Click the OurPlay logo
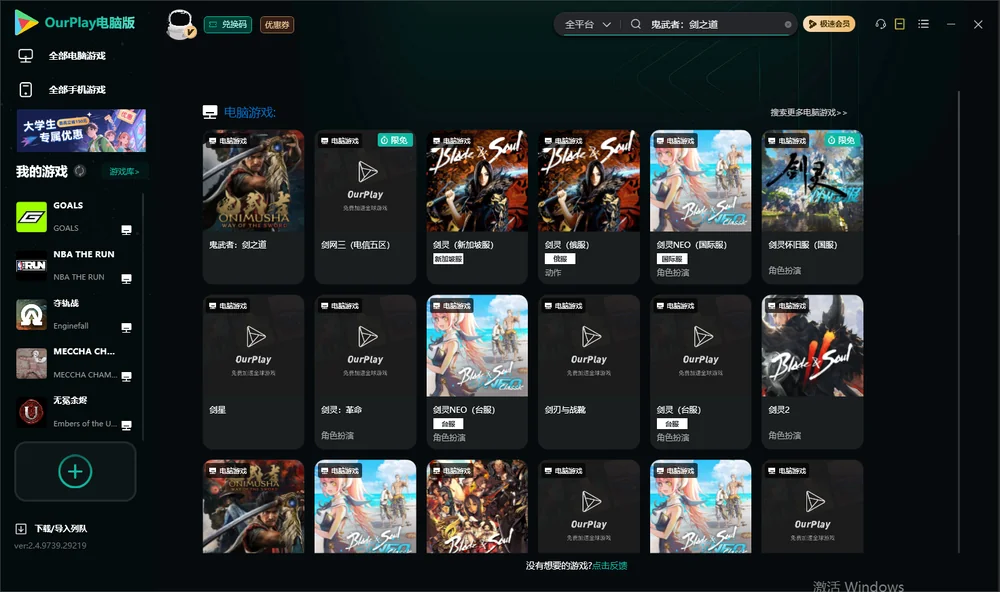The width and height of the screenshot is (1000, 592). [75, 23]
